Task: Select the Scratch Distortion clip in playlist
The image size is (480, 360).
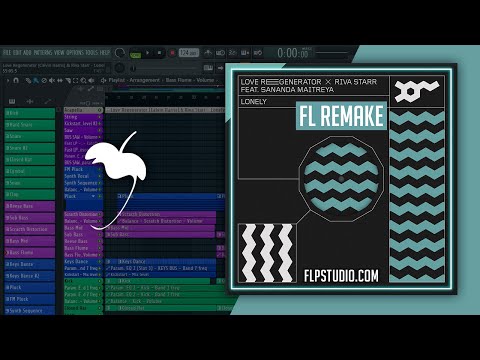Action: (167, 214)
